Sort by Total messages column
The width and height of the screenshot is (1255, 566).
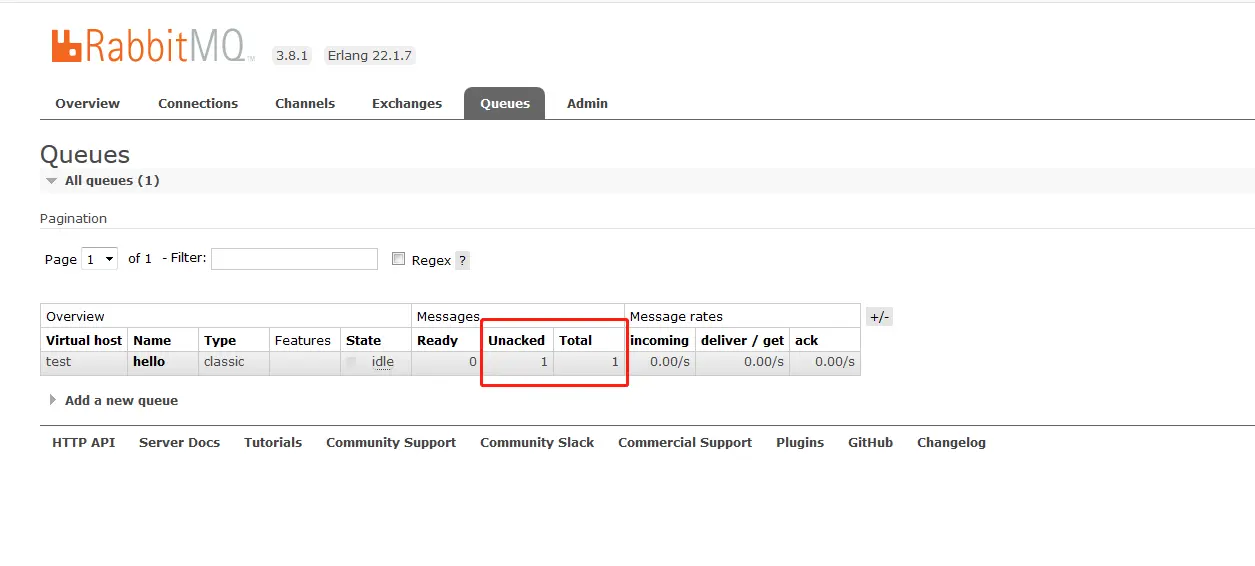[575, 340]
